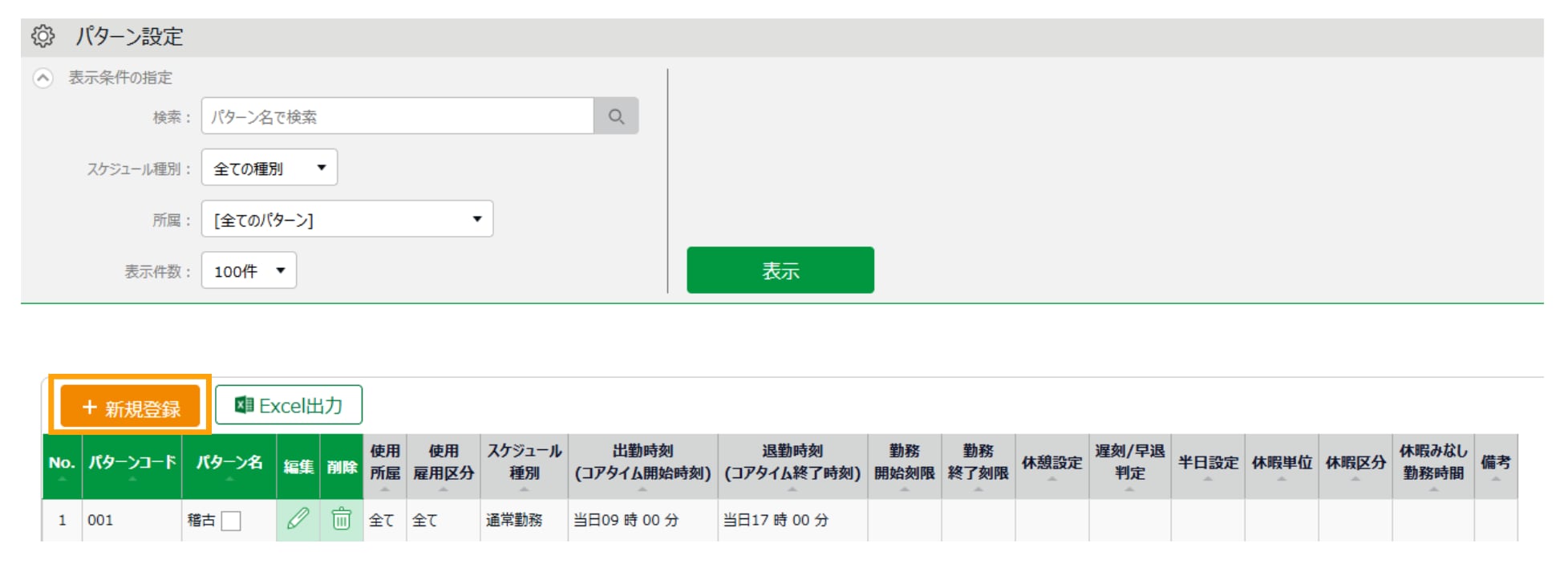
Task: Click the magnifier search button
Action: tap(616, 116)
